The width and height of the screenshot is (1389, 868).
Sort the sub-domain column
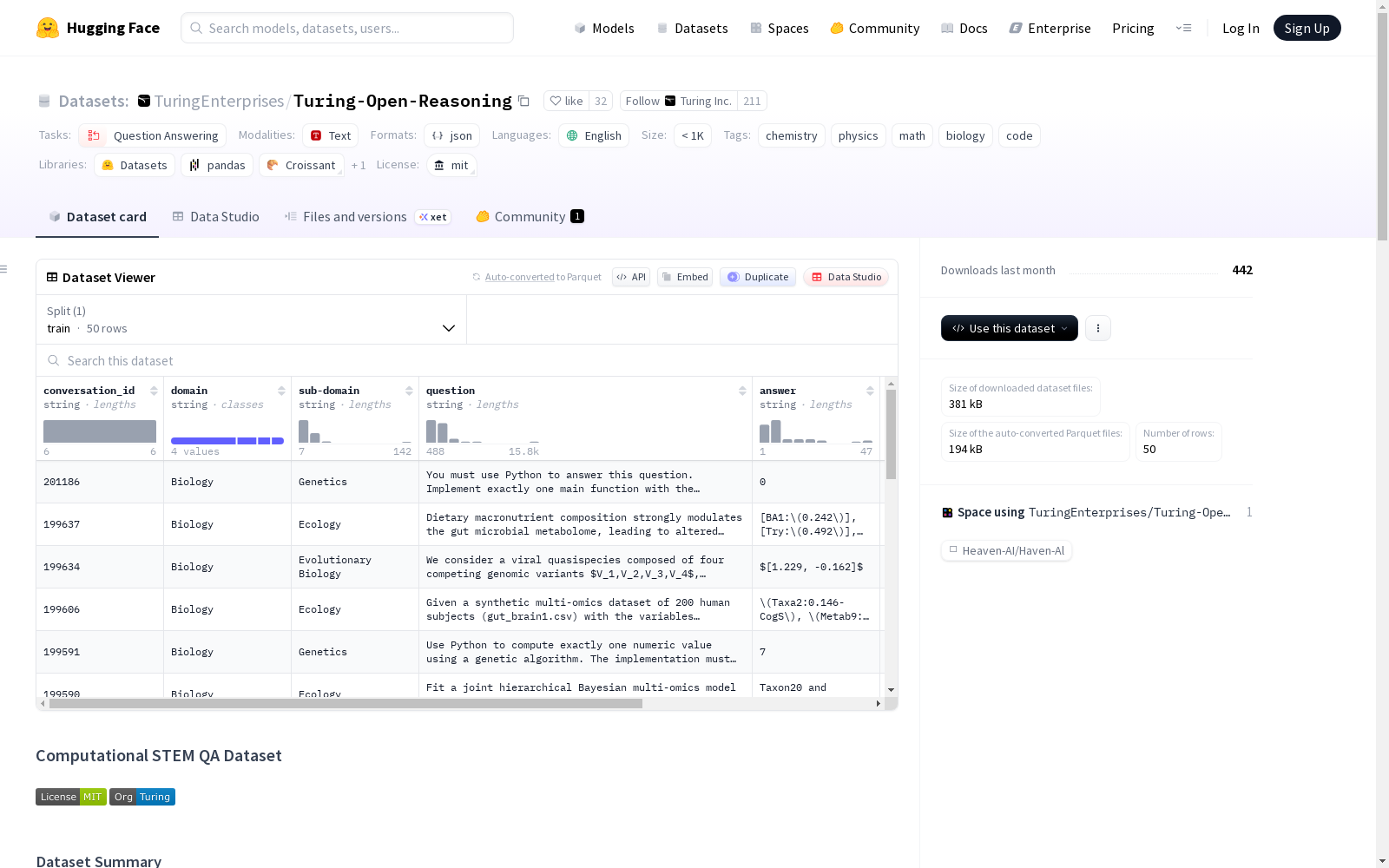pos(409,391)
